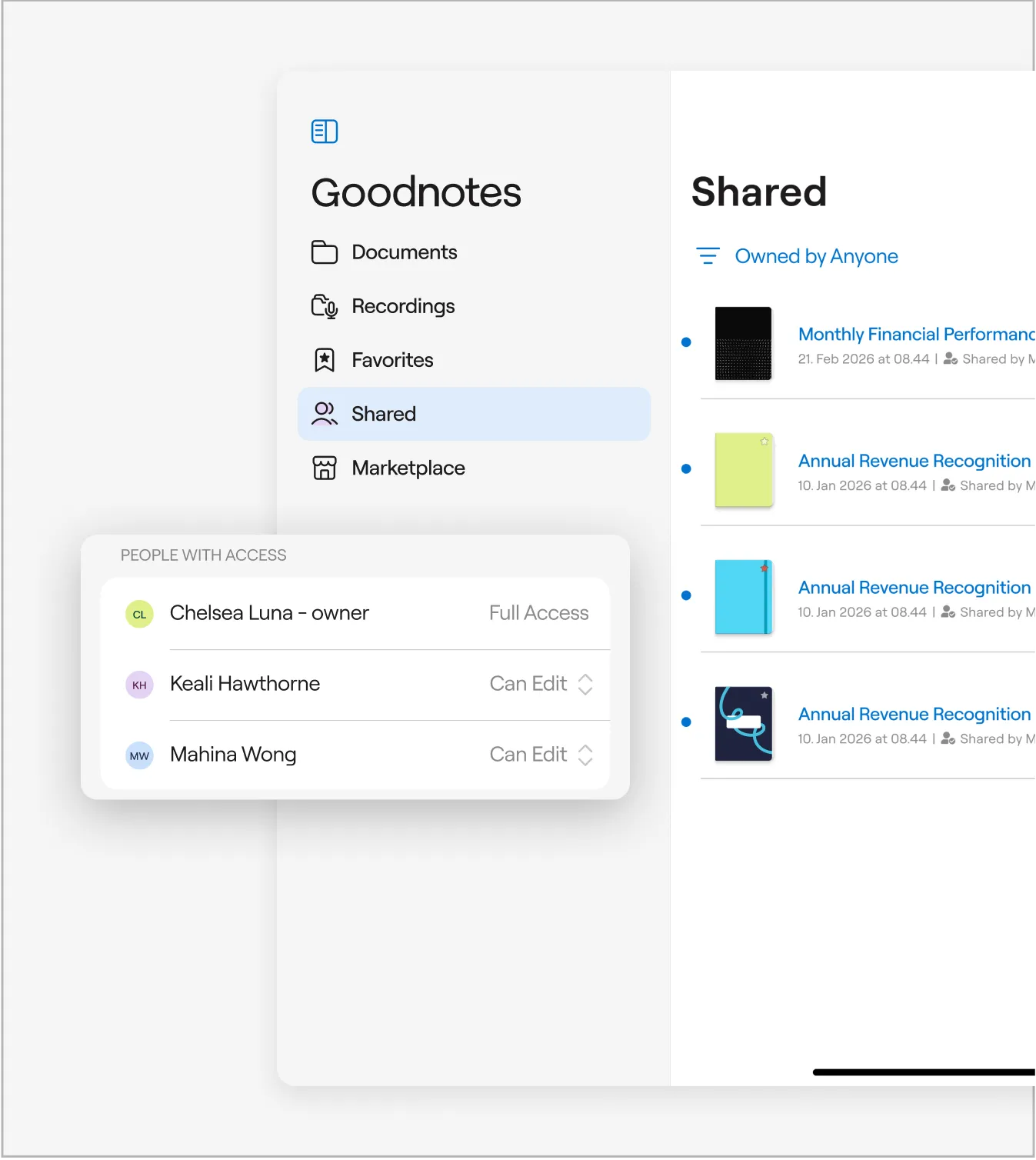Click unread dot beside cyan notebook

(686, 595)
